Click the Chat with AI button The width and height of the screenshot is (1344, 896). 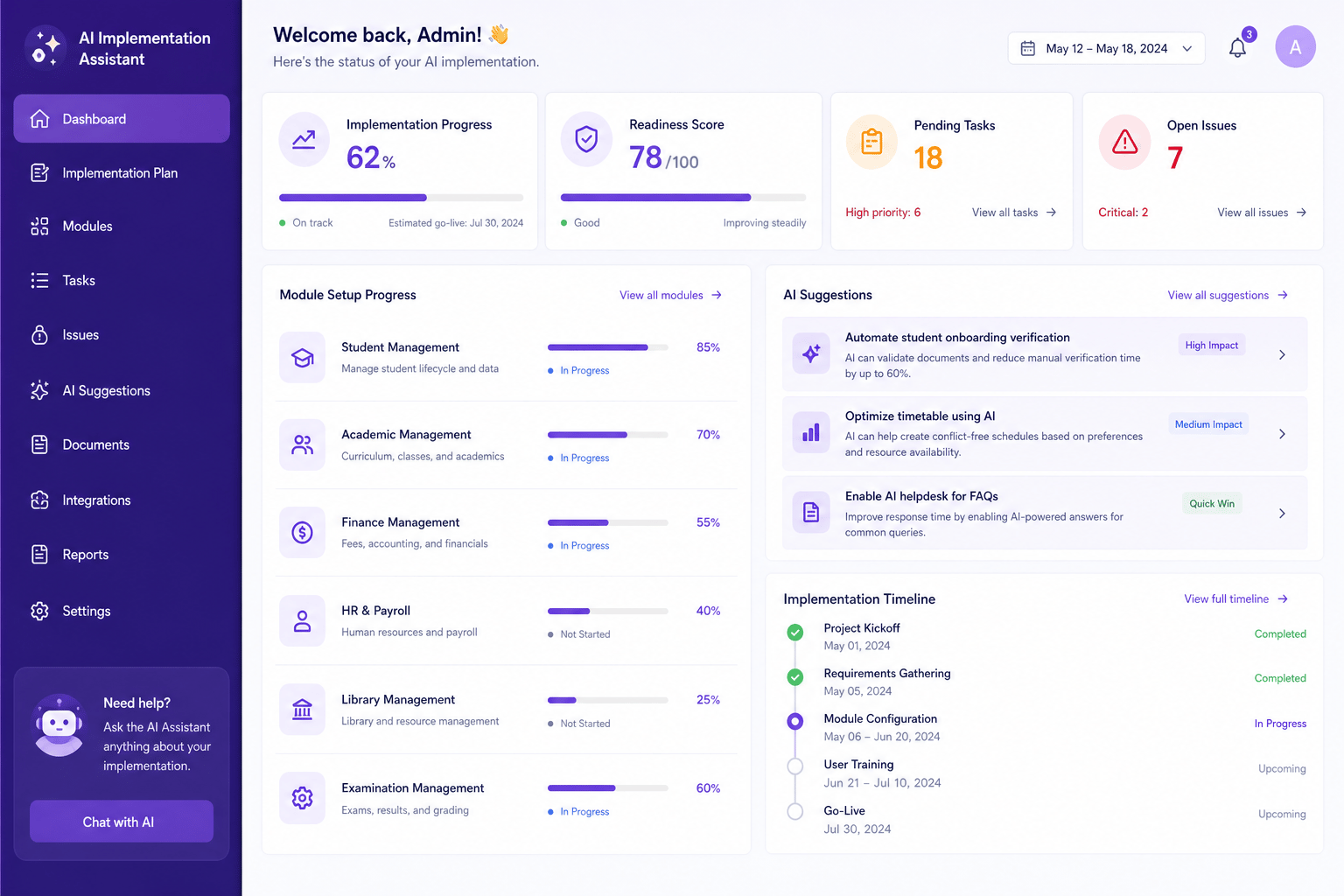[122, 822]
